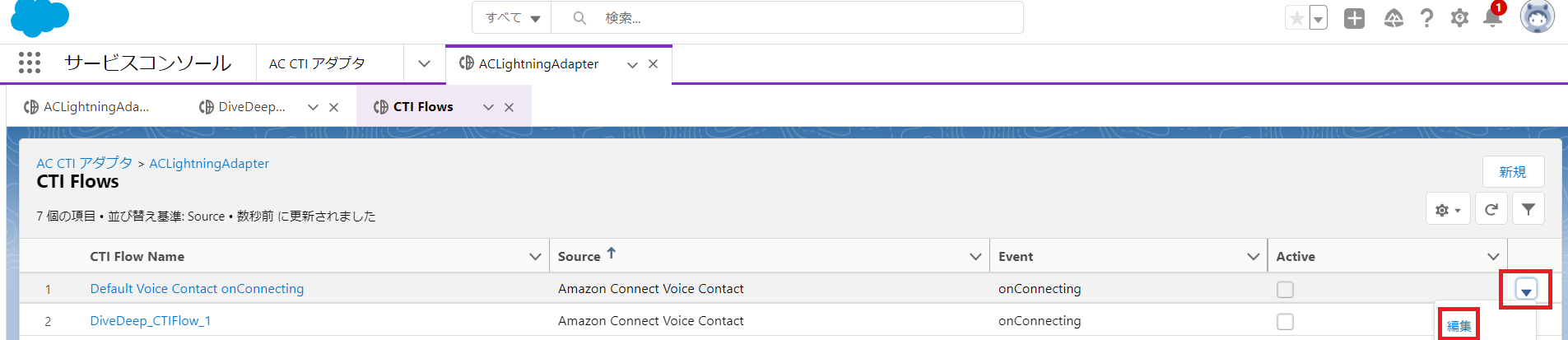The width and height of the screenshot is (1568, 340).
Task: Select the 編集 menu item
Action: tap(1459, 326)
